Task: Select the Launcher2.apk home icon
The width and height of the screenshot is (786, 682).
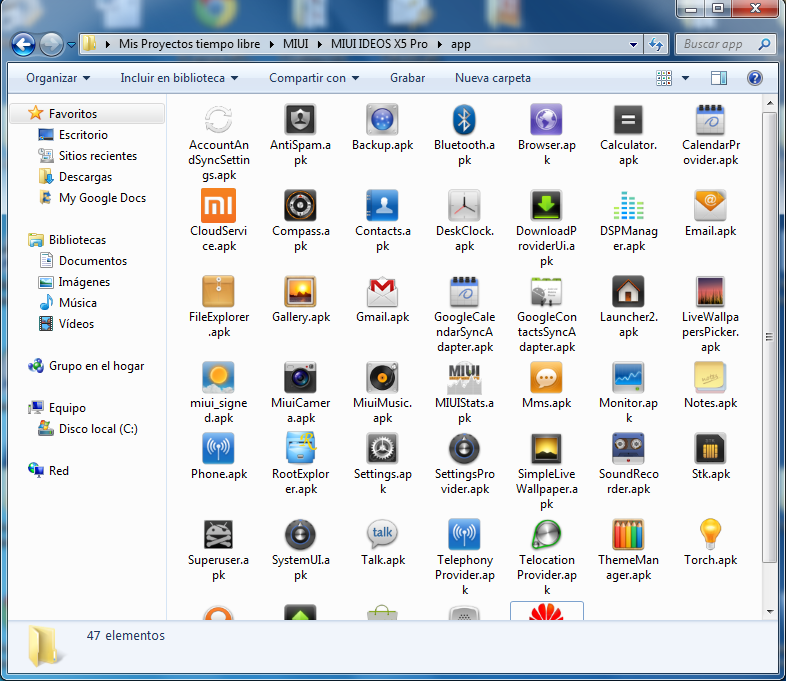Action: [628, 291]
